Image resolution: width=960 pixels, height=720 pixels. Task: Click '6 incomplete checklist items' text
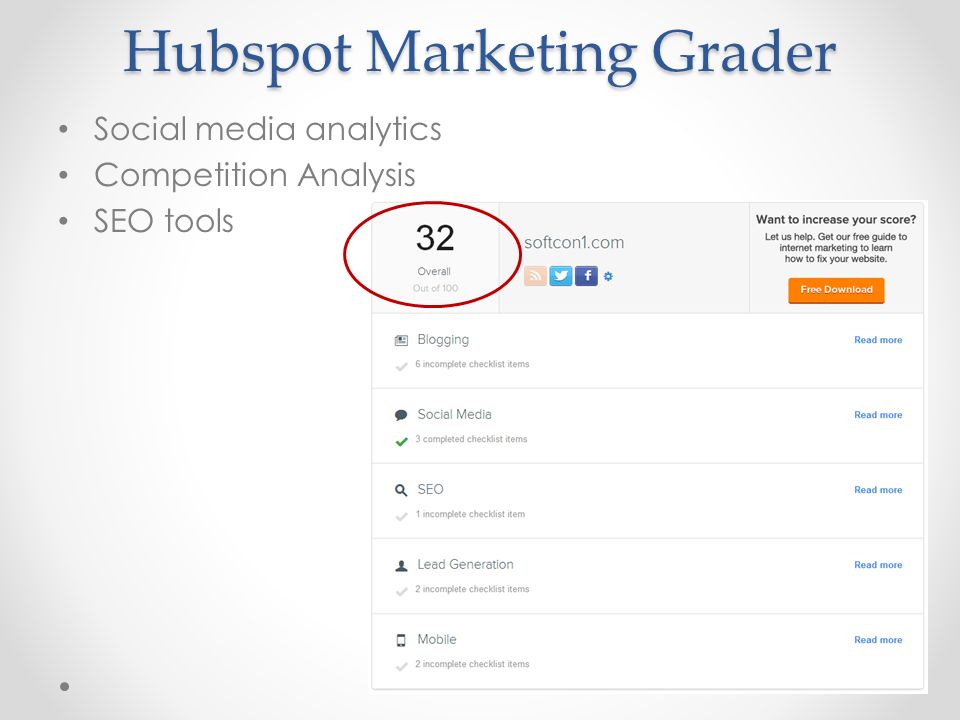(x=472, y=364)
